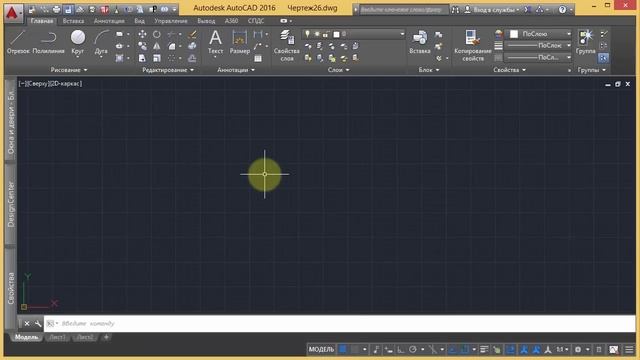
Task: Switch to the Аннотации ribbon tab
Action: (x=109, y=21)
